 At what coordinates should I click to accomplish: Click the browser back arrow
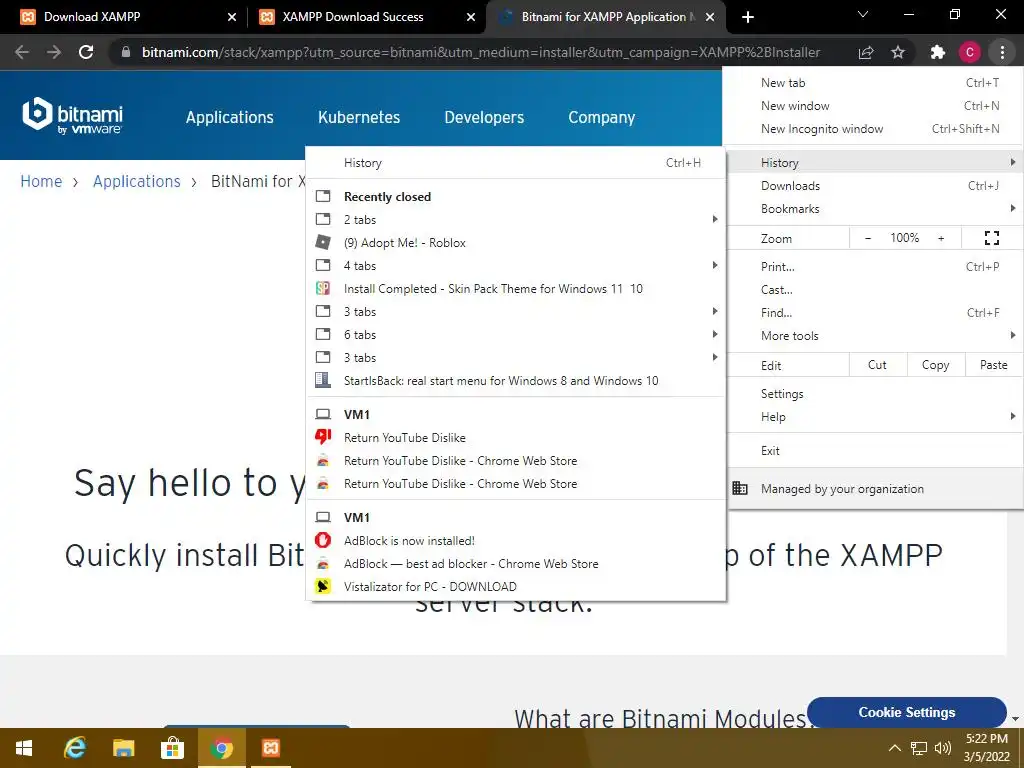[x=22, y=52]
